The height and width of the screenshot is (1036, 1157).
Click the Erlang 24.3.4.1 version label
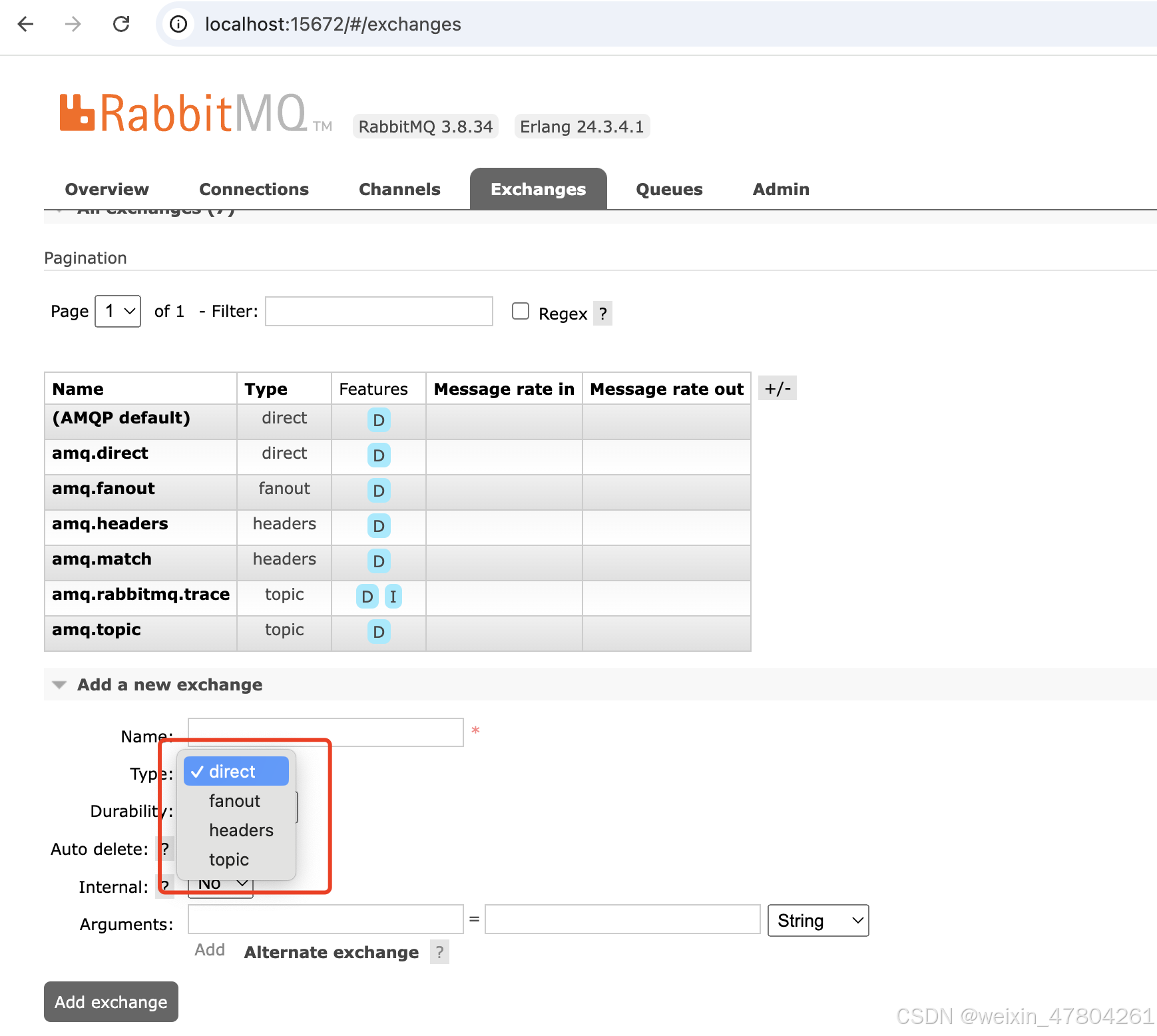582,127
